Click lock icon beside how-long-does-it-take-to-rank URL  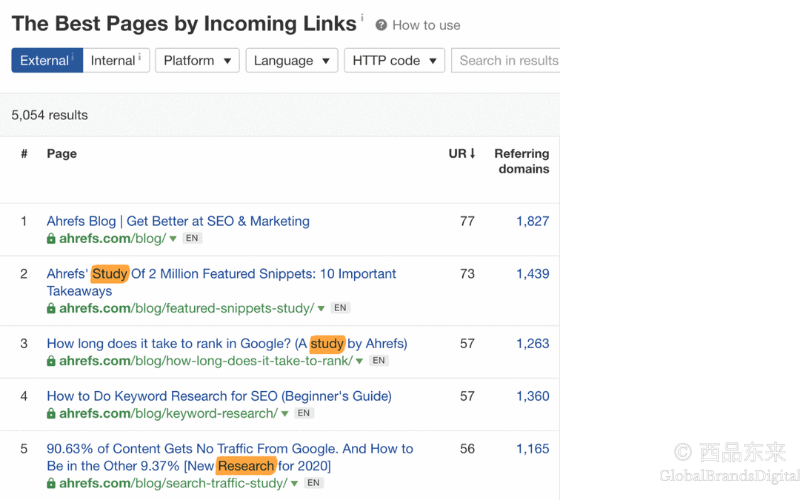coord(51,361)
